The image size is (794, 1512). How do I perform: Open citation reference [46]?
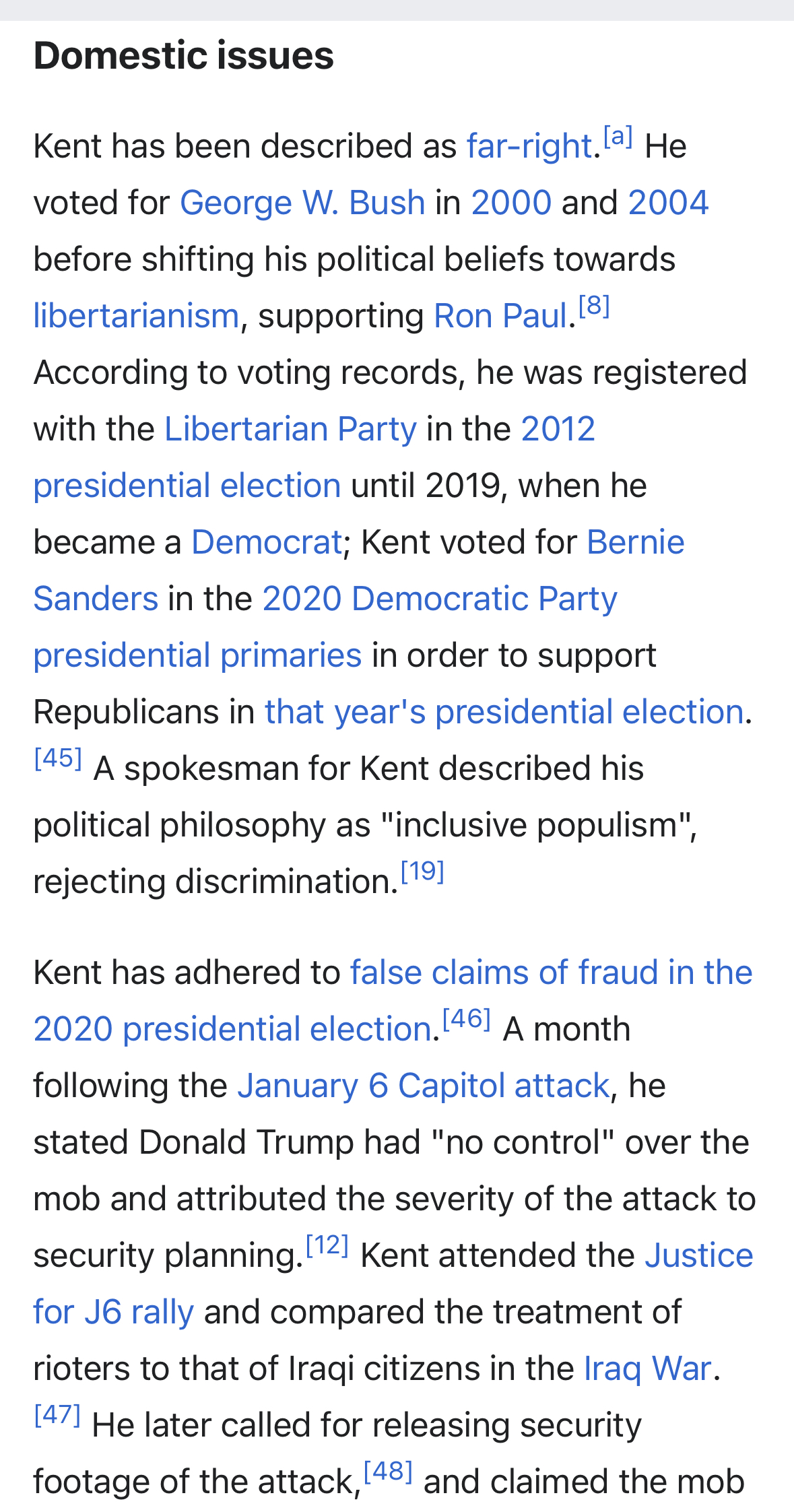(x=467, y=1020)
